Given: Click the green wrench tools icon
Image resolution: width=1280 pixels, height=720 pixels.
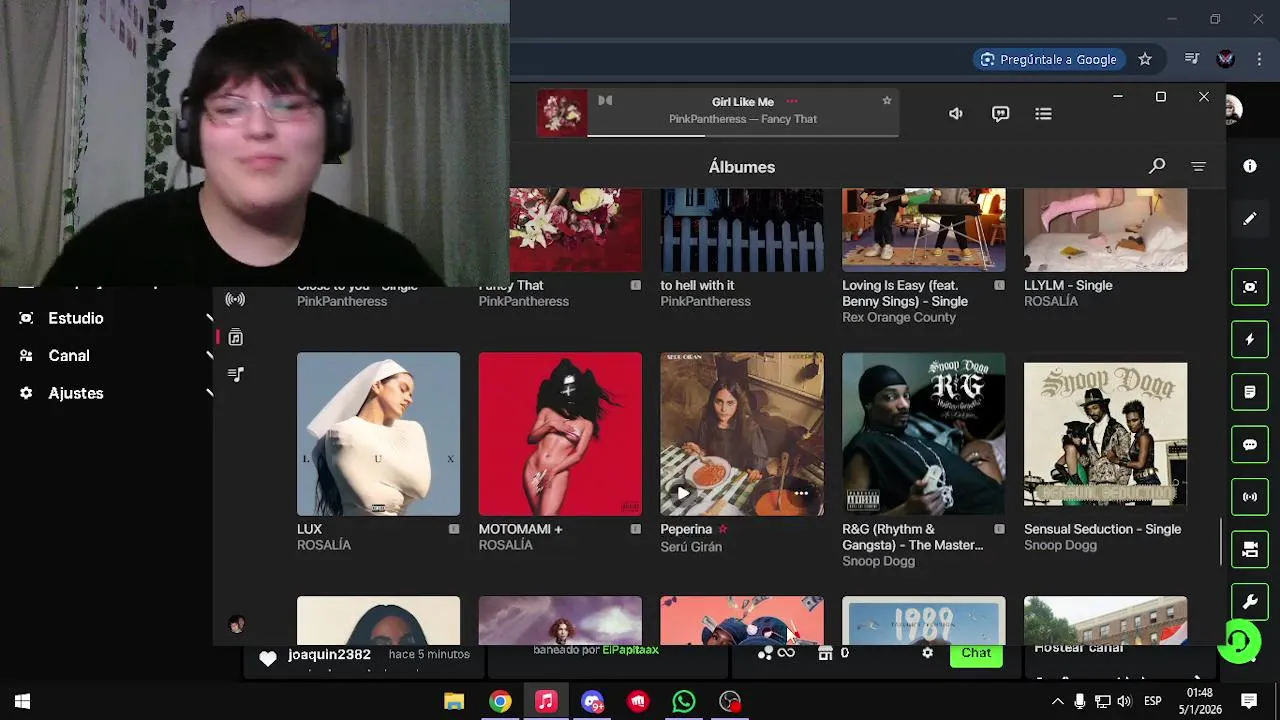Looking at the screenshot, I should 1250,602.
